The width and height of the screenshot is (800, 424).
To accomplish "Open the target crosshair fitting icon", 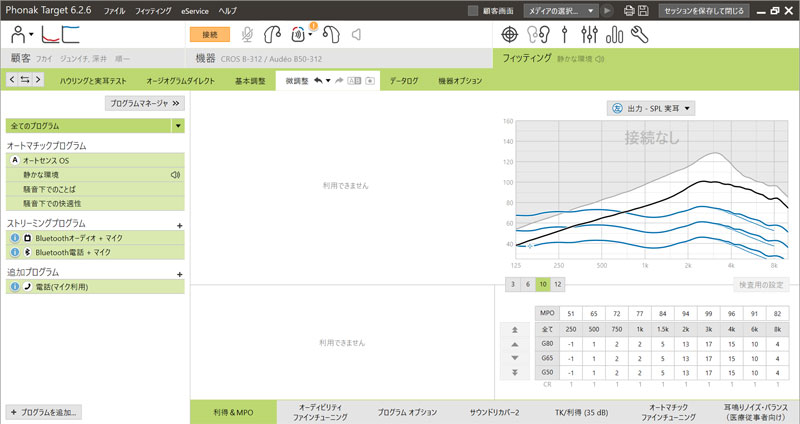I will pyautogui.click(x=510, y=35).
